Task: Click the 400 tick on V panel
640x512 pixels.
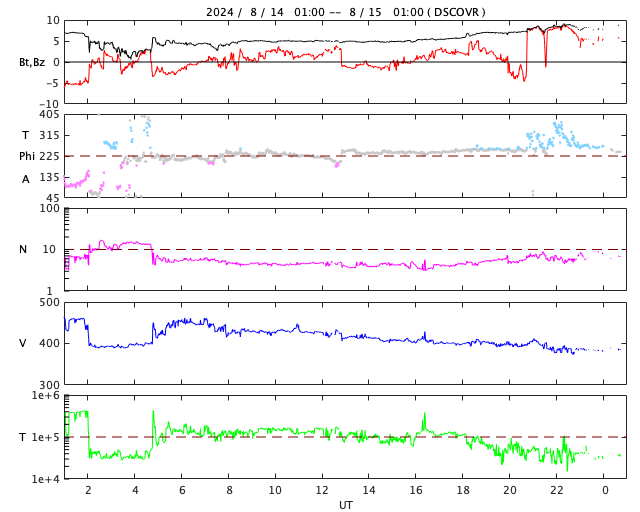Action: point(49,343)
